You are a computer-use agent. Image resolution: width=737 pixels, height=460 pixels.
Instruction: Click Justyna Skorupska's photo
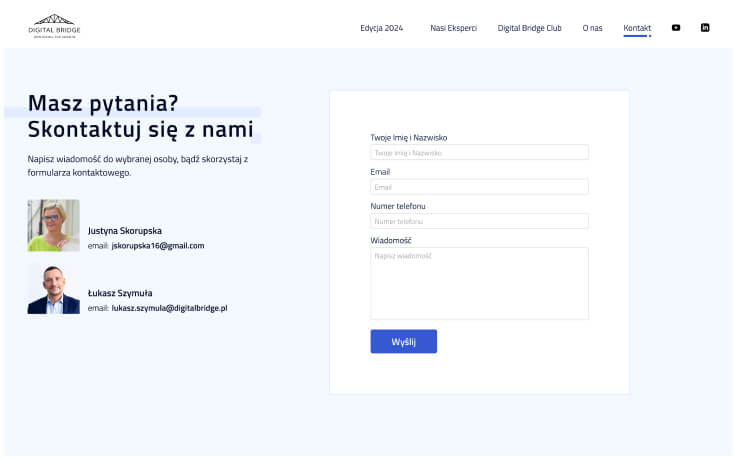[53, 225]
